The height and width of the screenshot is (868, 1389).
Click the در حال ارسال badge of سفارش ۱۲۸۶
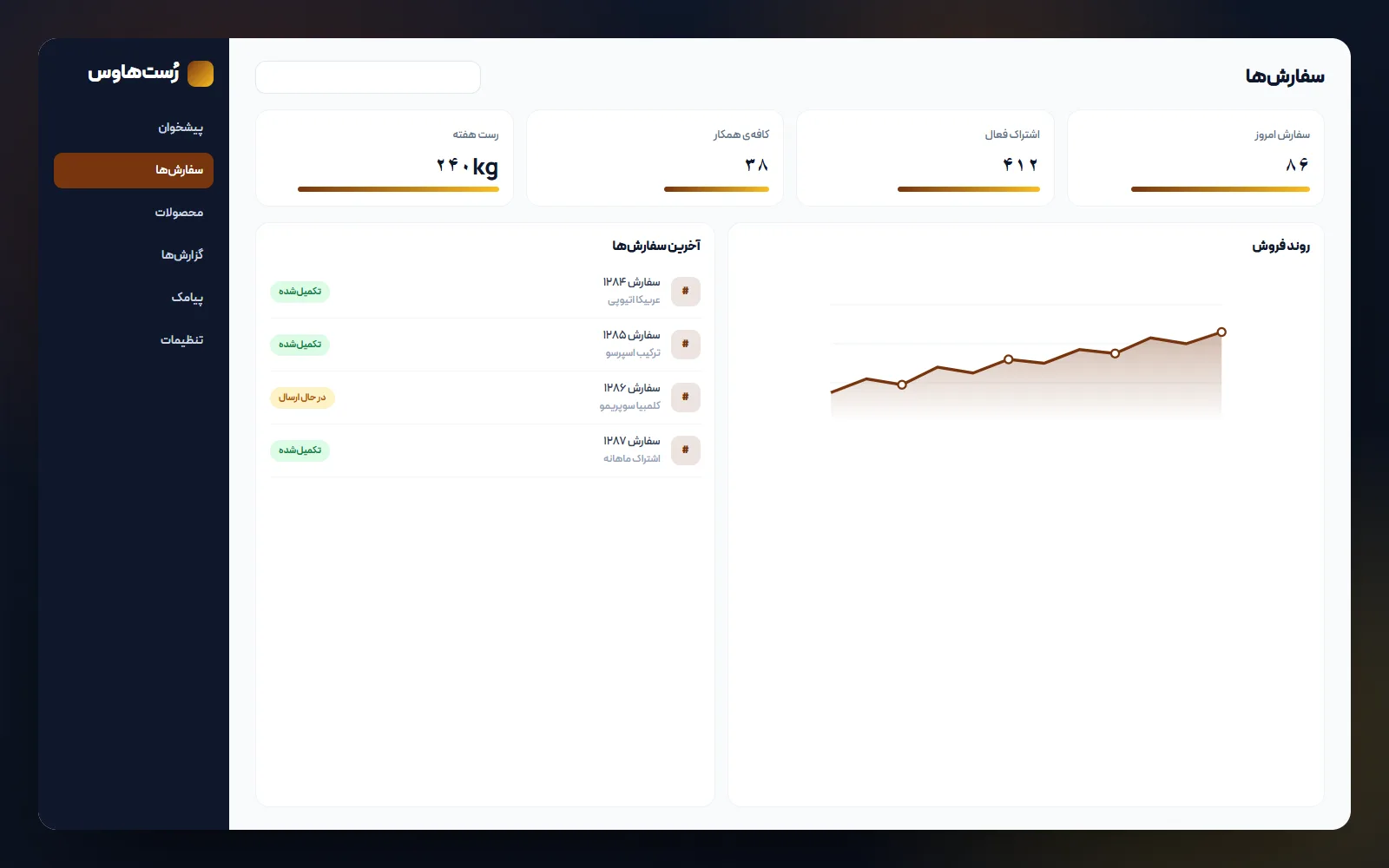[302, 398]
